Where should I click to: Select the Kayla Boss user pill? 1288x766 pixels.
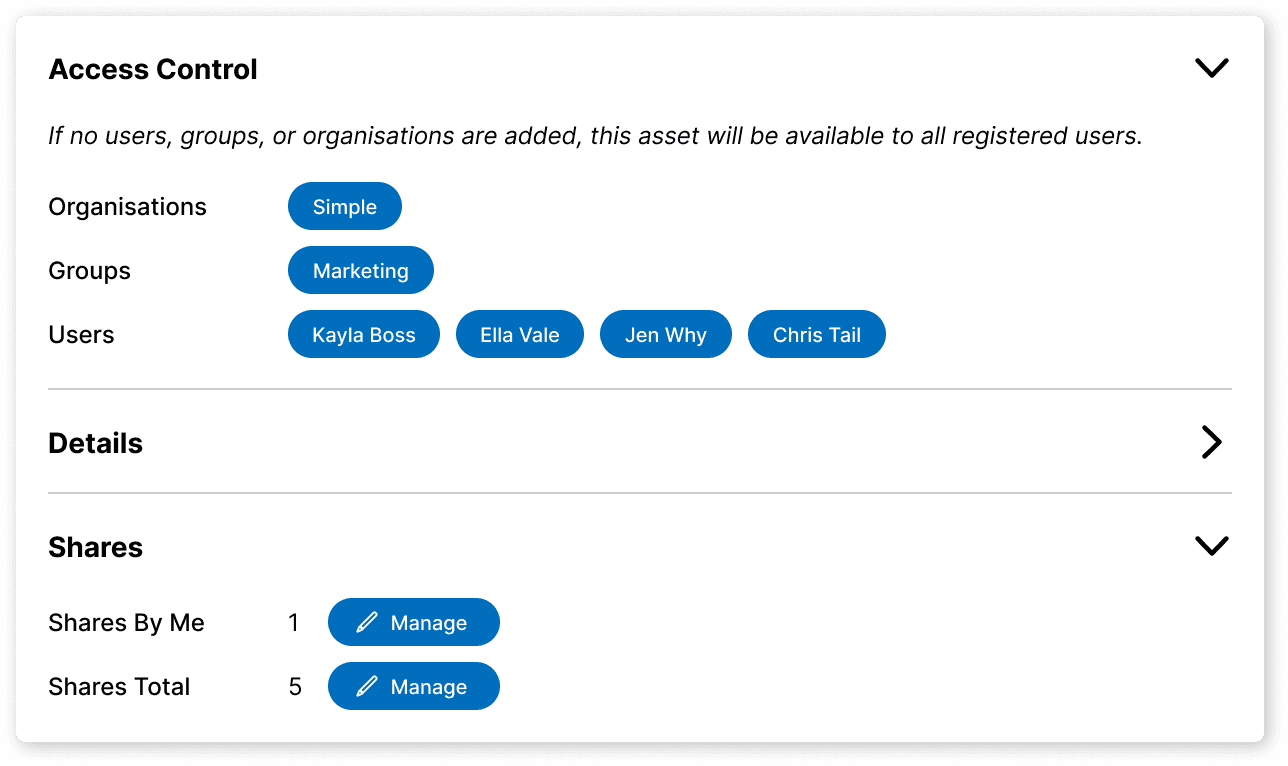[x=363, y=334]
